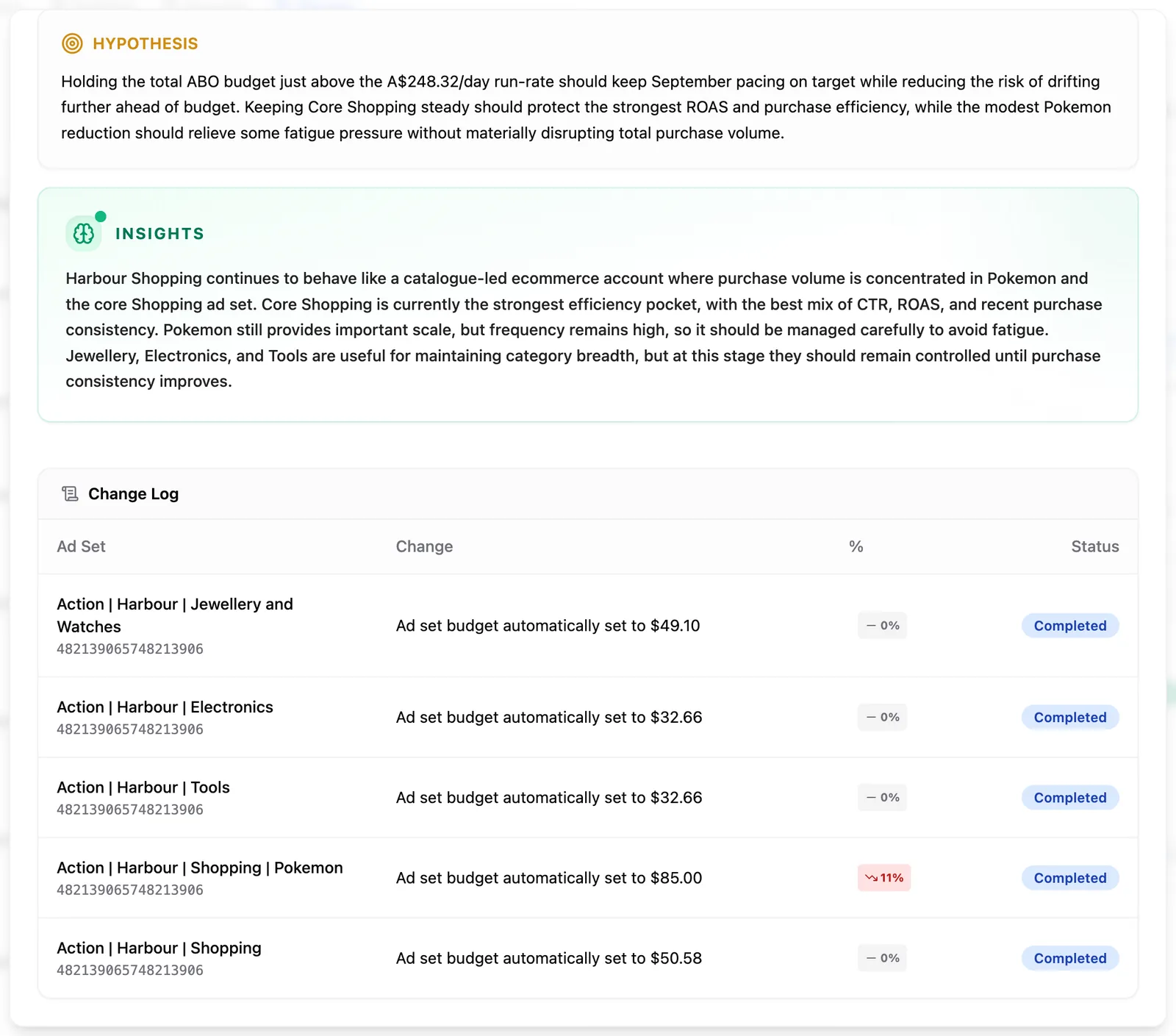The image size is (1176, 1036).
Task: Click the red 11% decrease badge
Action: (x=884, y=878)
